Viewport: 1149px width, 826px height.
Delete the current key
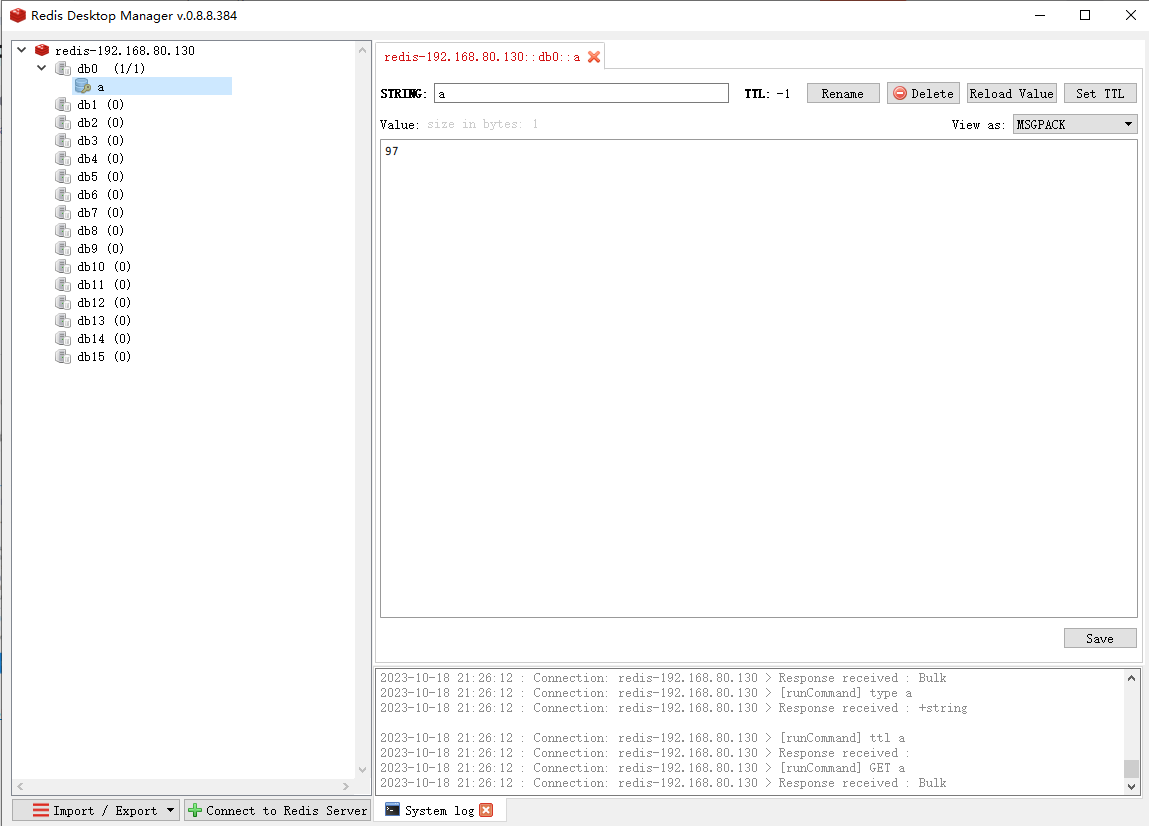[923, 93]
